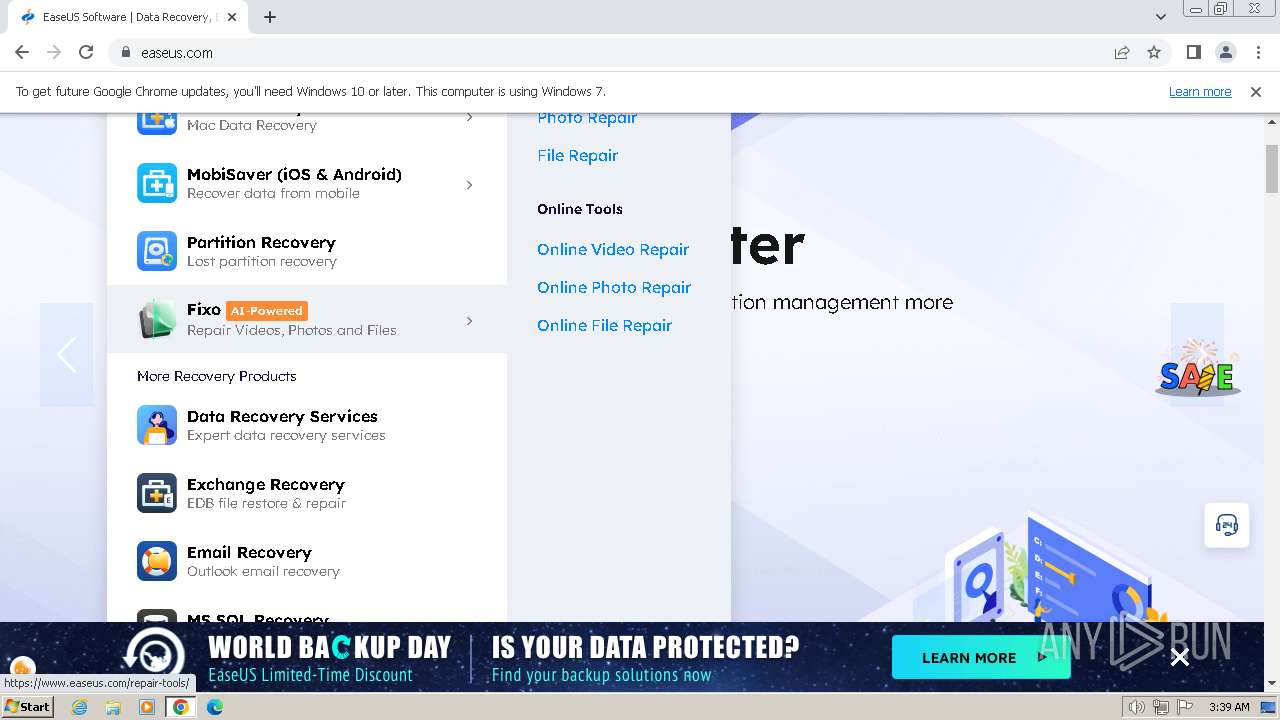Go back to previous page
This screenshot has width=1280, height=720.
(x=22, y=52)
